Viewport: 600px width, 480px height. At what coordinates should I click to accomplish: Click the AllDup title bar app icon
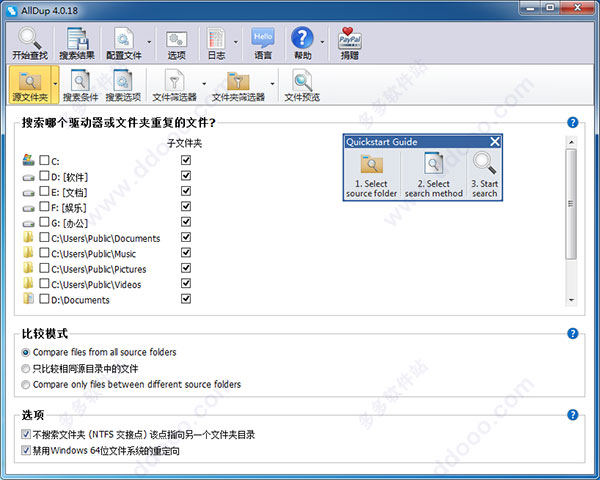point(12,11)
